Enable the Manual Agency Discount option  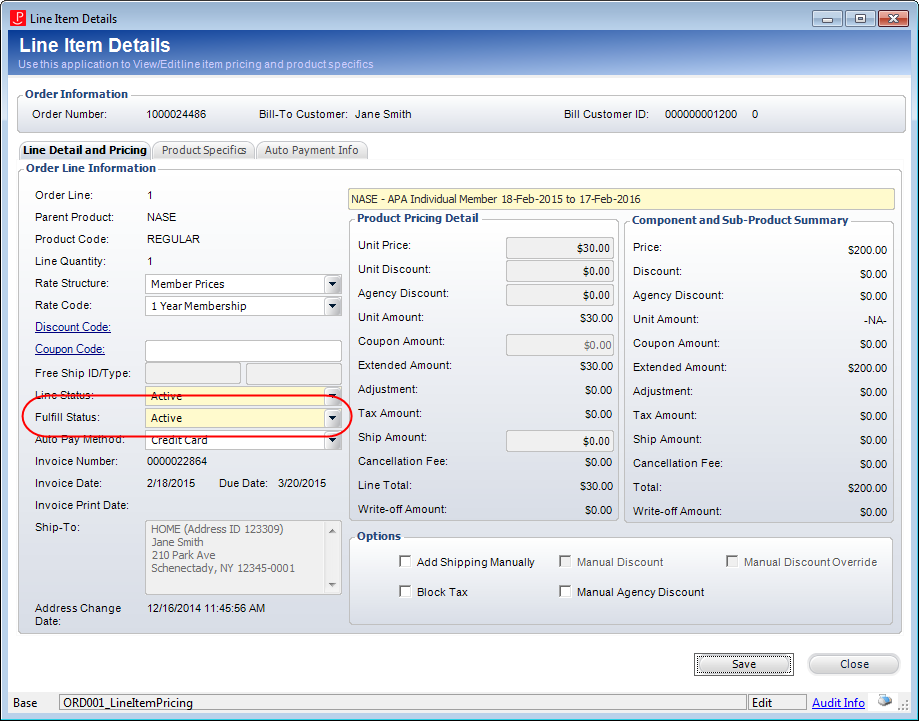[565, 591]
